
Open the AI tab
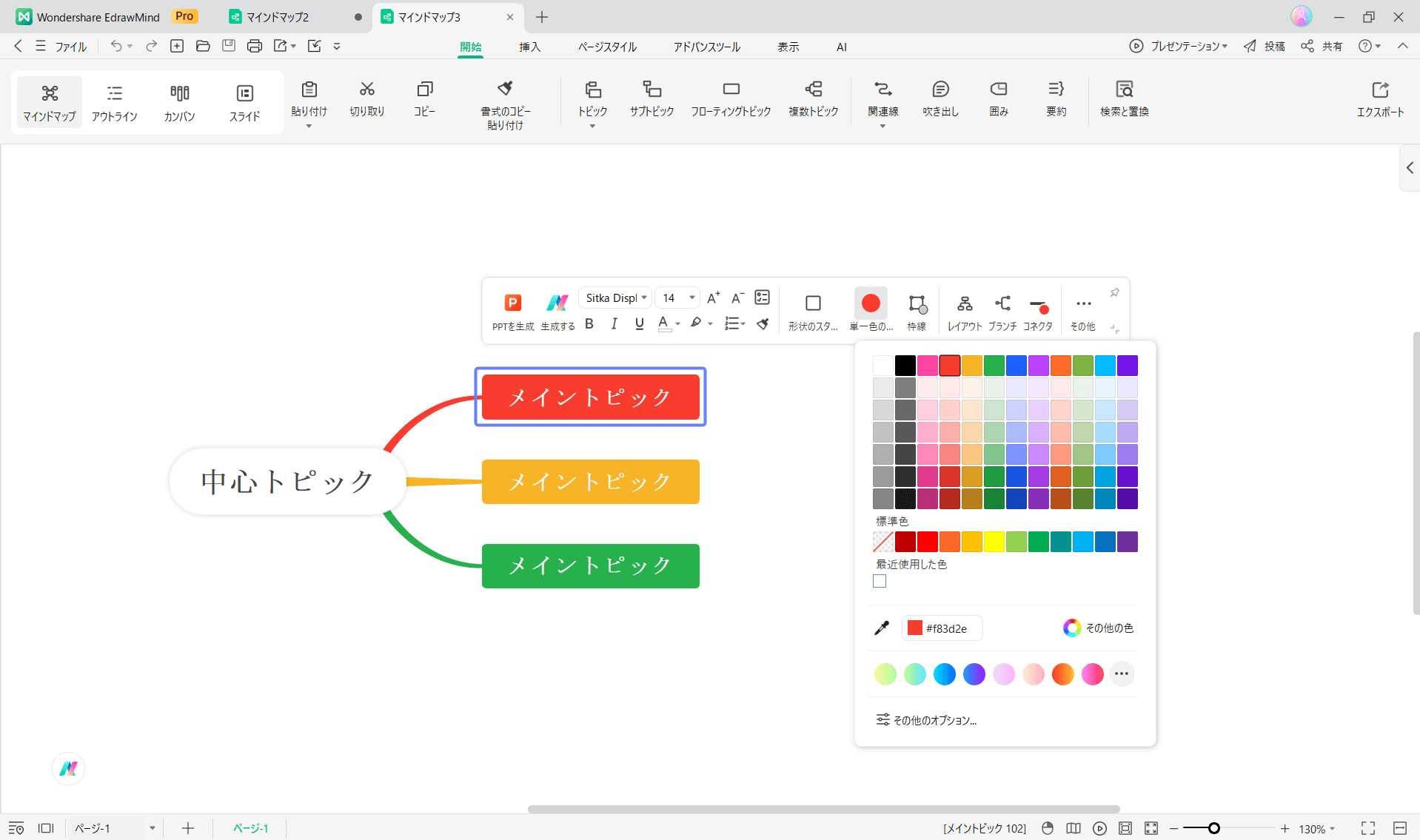[841, 47]
